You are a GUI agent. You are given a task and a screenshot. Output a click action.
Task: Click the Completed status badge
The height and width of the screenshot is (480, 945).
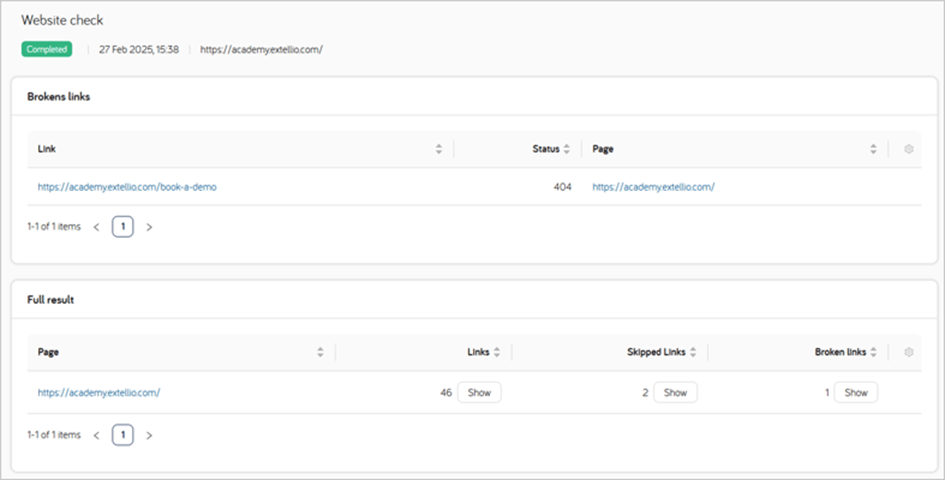click(47, 49)
